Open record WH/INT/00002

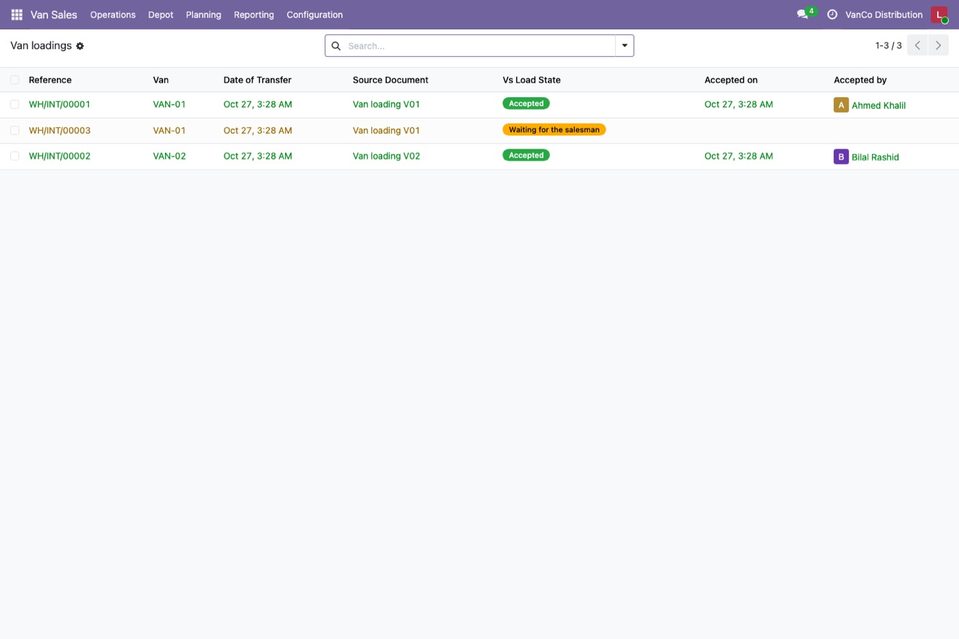click(x=59, y=156)
